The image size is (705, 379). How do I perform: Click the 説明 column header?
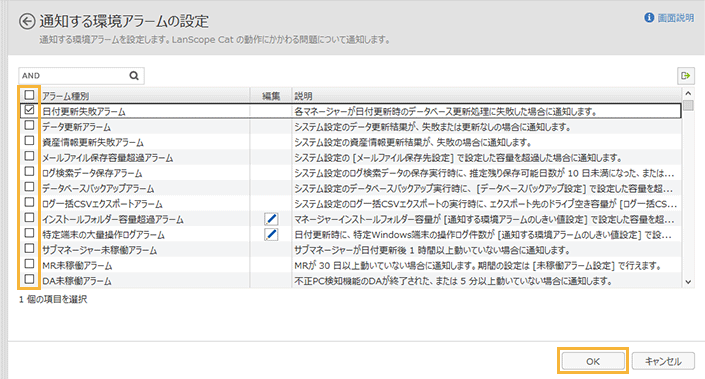tap(303, 96)
